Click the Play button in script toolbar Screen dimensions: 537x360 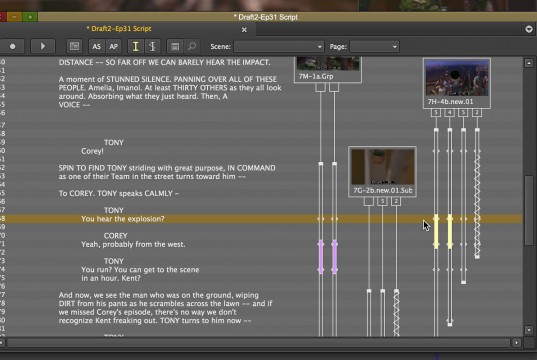click(x=43, y=46)
